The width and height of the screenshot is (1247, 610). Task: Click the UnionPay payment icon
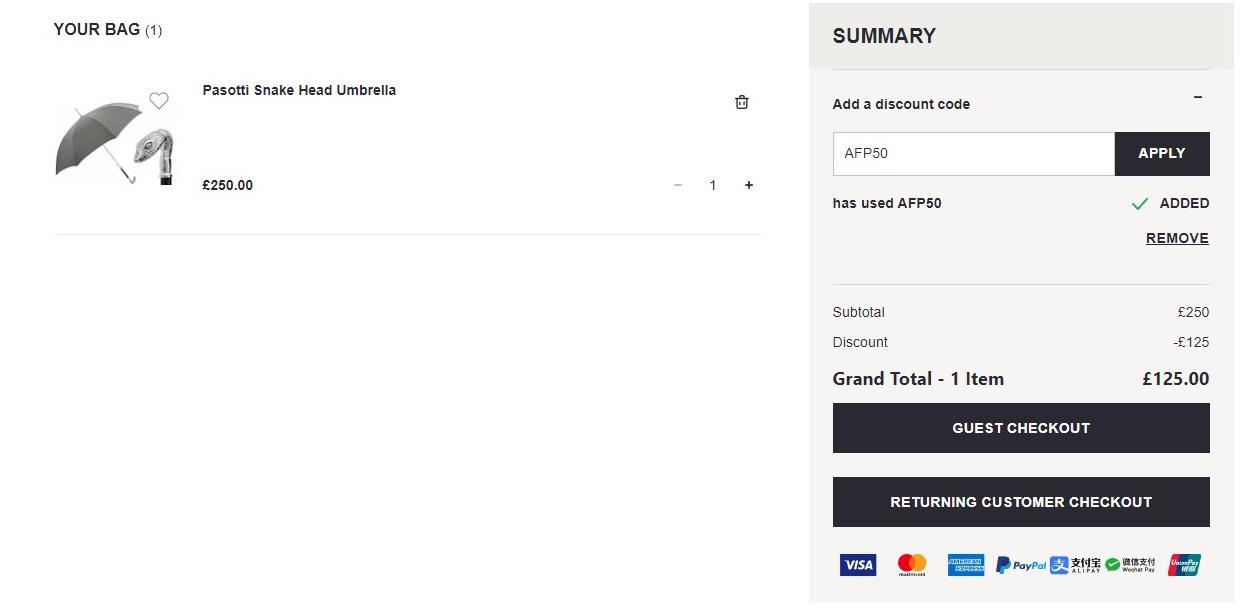pos(1184,565)
